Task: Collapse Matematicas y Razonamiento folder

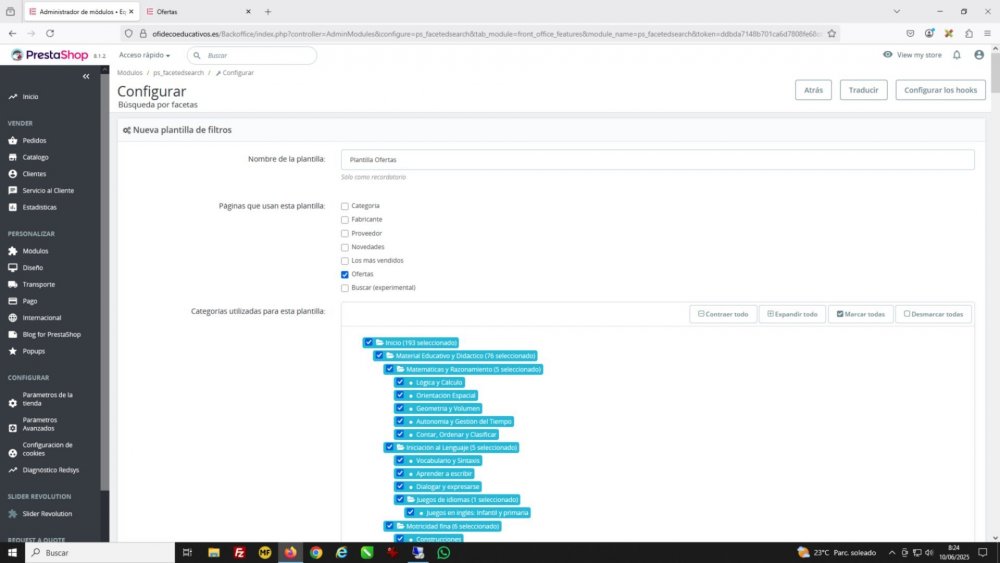Action: [x=400, y=369]
